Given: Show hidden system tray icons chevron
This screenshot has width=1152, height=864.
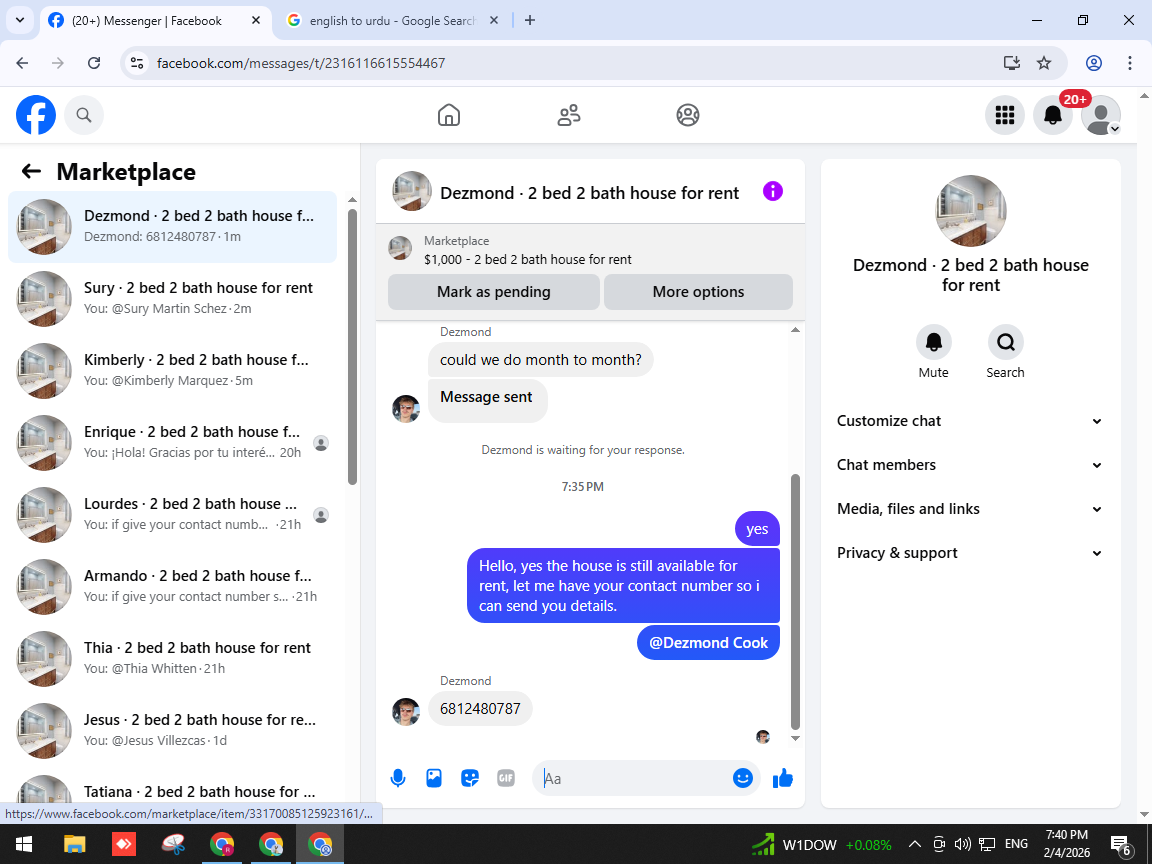Looking at the screenshot, I should pos(915,843).
